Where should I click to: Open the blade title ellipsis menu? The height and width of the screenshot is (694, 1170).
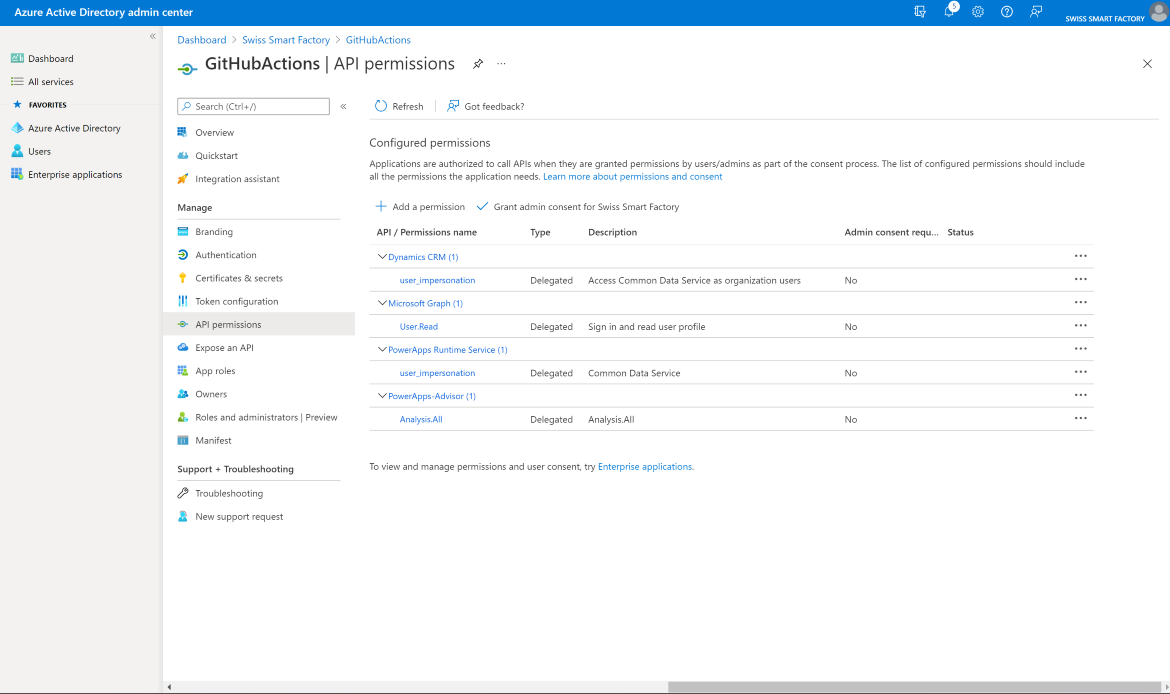(501, 64)
